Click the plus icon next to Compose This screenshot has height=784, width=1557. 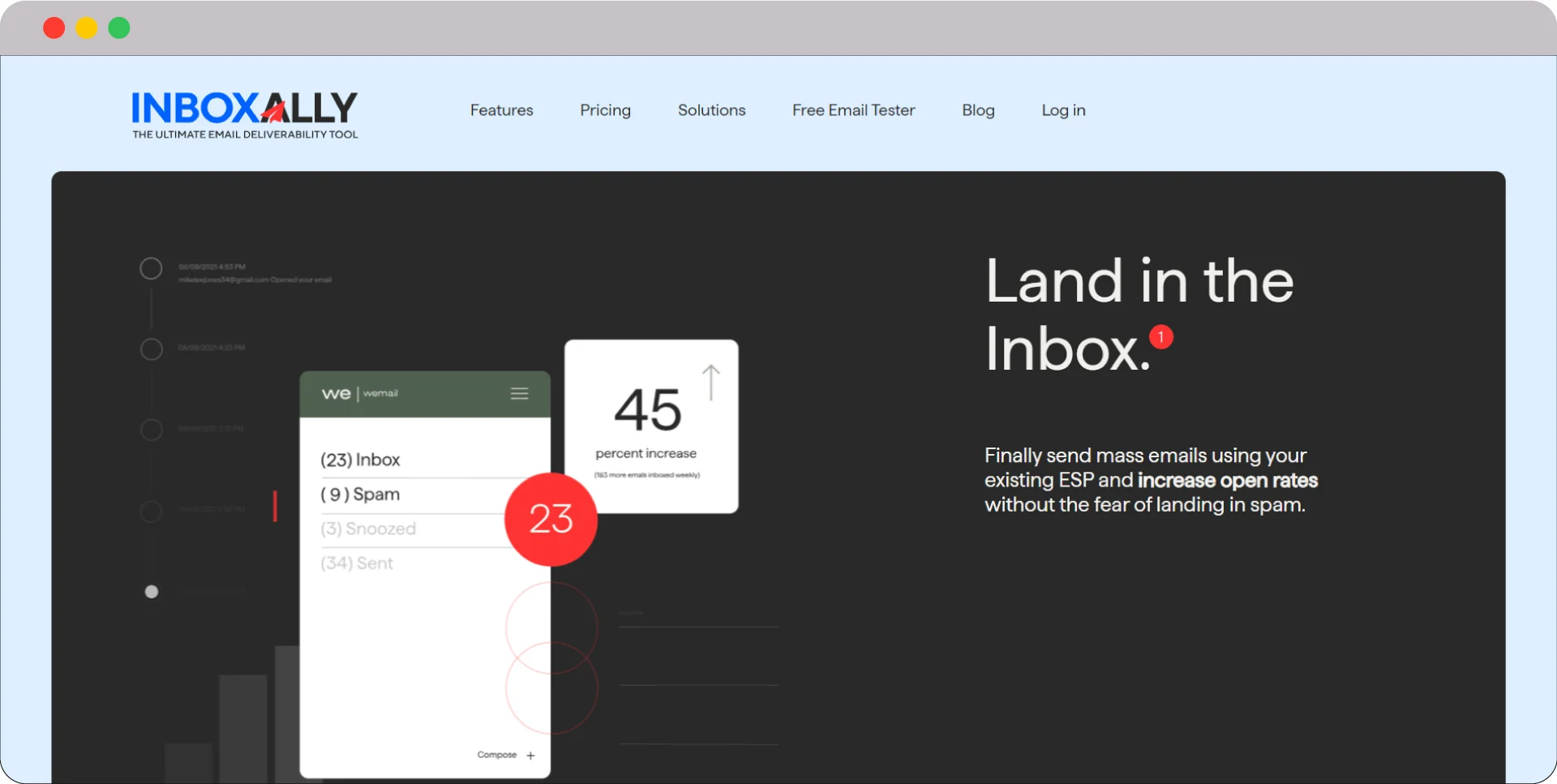531,755
